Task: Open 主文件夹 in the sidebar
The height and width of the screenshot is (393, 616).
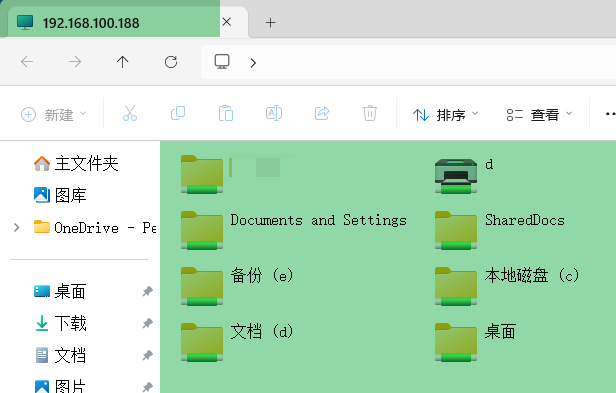Action: pos(76,163)
